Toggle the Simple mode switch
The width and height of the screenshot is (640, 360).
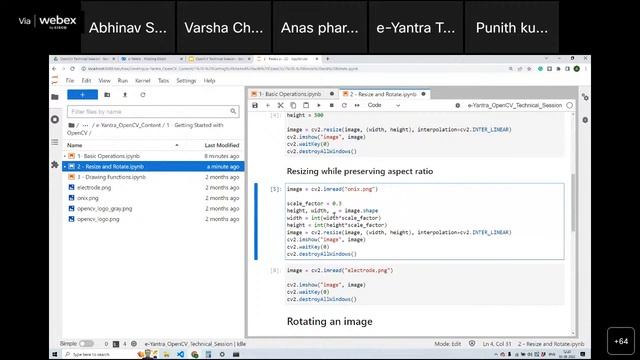(86, 344)
